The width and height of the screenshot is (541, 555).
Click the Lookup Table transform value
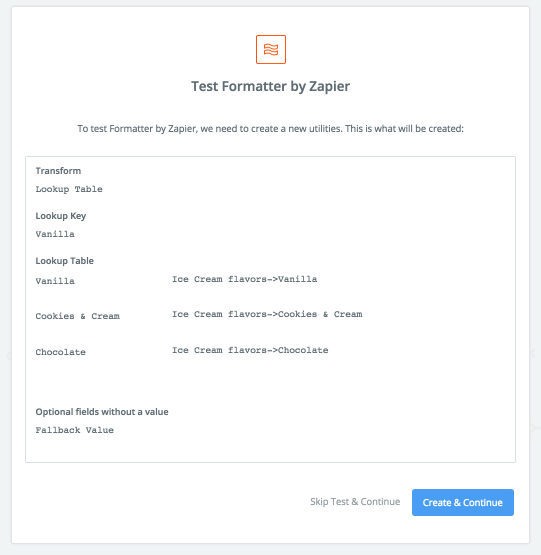click(x=69, y=189)
